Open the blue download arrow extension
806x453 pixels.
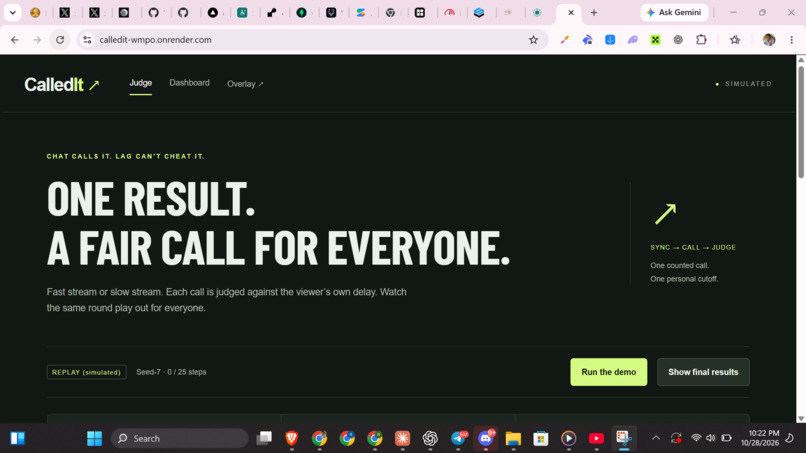click(x=610, y=40)
